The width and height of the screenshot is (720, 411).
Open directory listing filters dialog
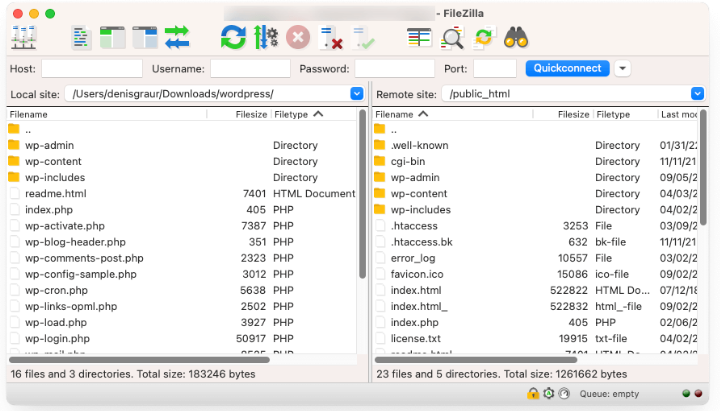coord(419,37)
